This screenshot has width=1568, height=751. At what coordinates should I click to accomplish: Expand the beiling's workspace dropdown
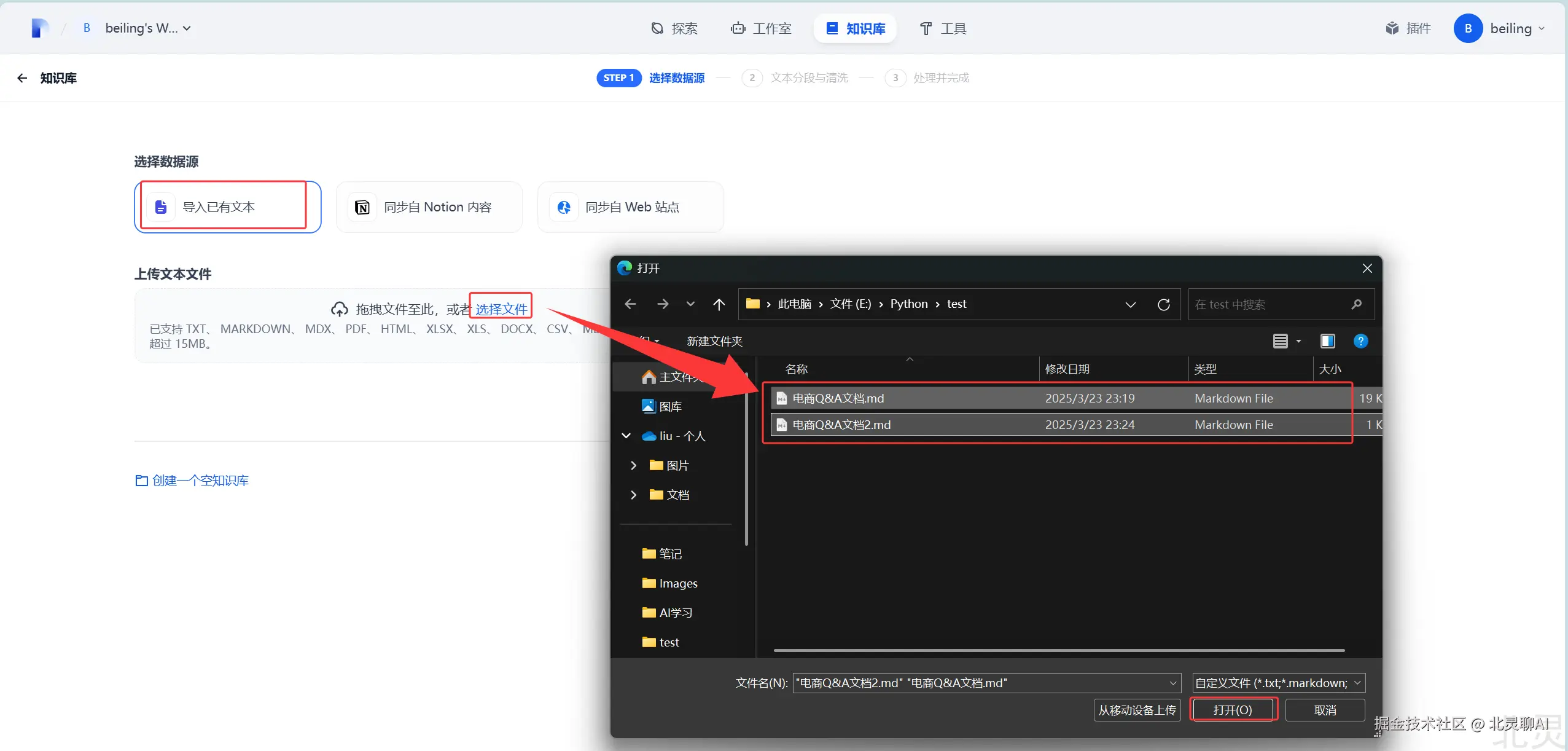(x=147, y=28)
